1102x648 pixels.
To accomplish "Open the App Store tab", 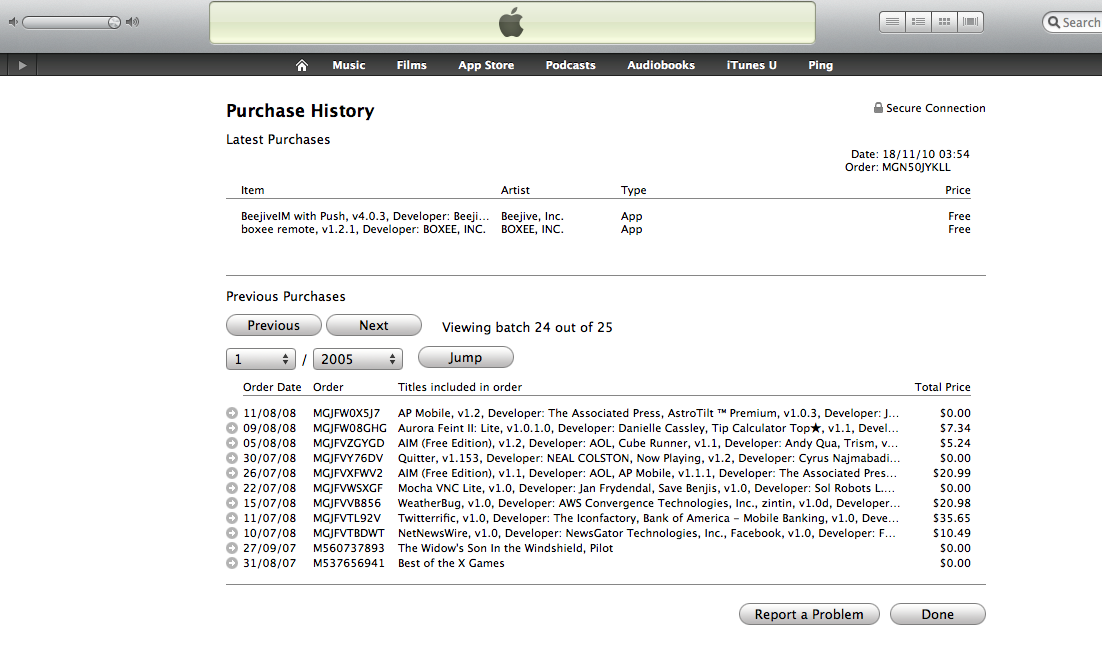I will [x=486, y=65].
